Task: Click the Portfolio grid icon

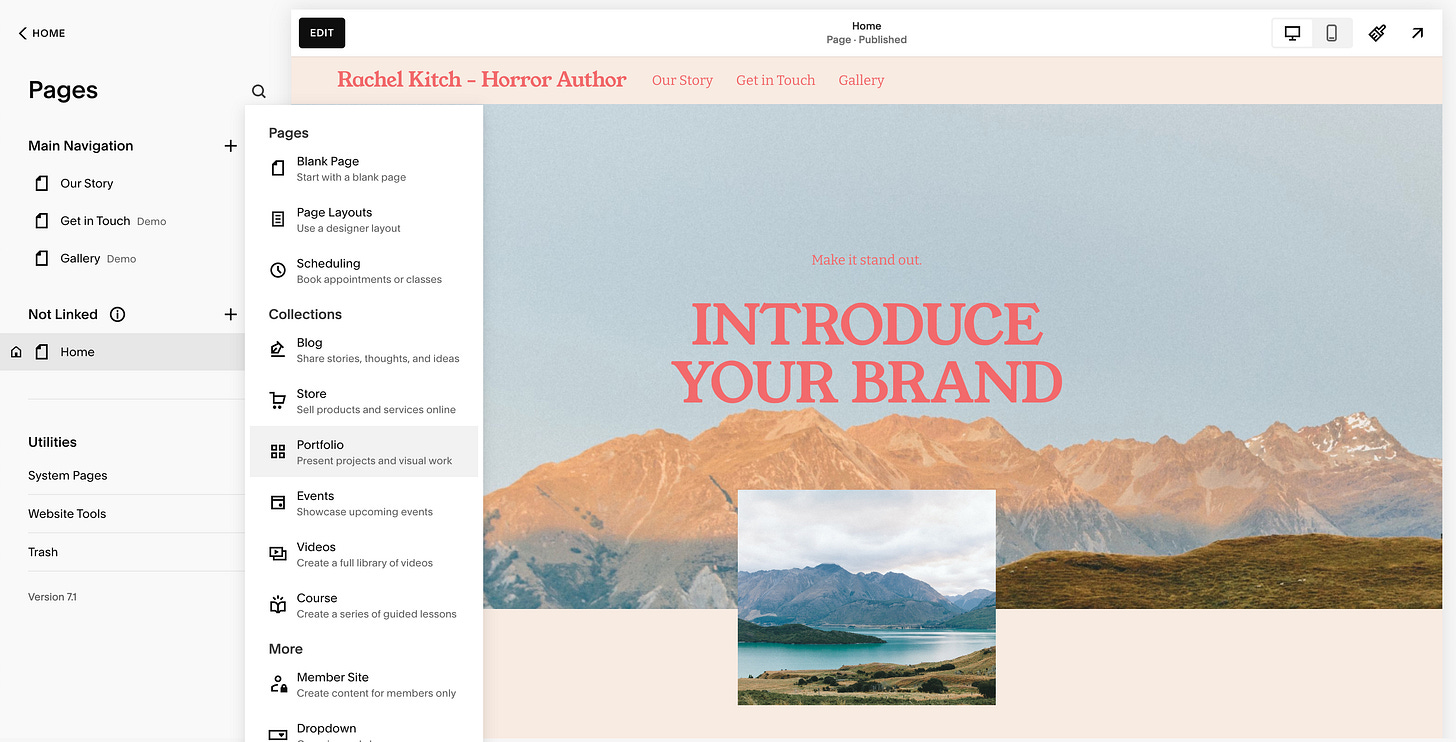Action: tap(278, 452)
